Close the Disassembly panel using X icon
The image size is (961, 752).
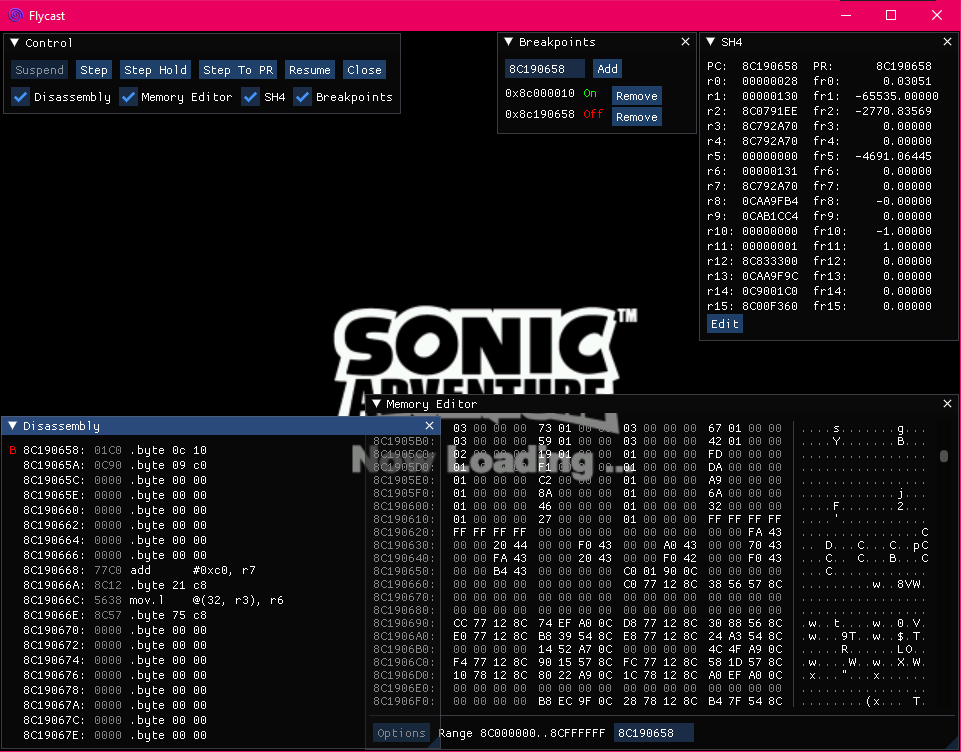tap(429, 426)
